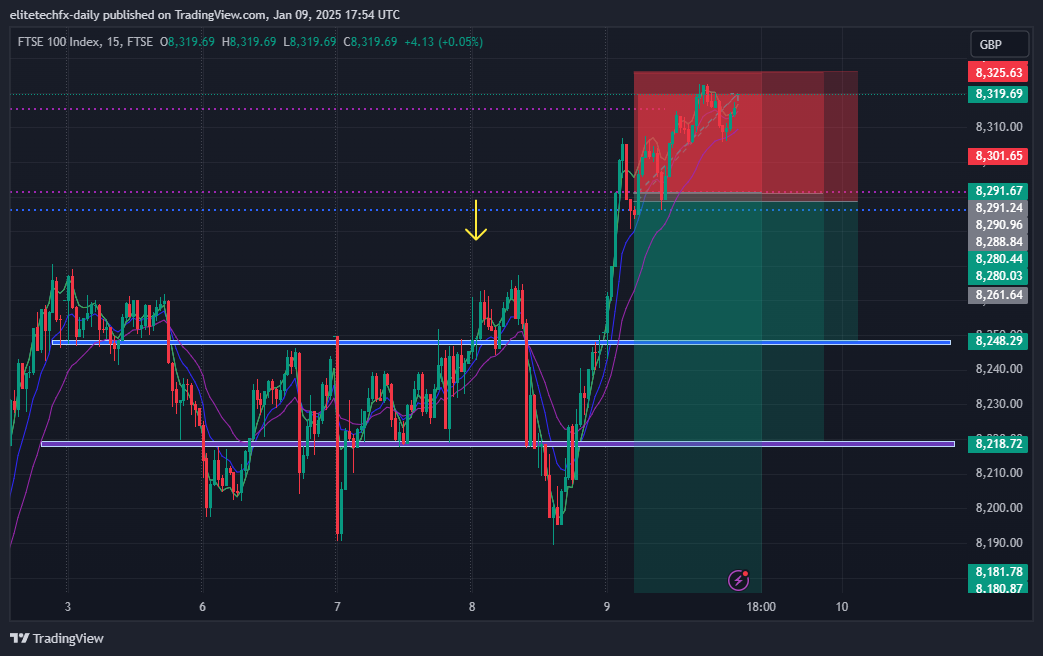The image size is (1043, 656).
Task: Click the 8,310.00 price scale value
Action: pos(999,126)
